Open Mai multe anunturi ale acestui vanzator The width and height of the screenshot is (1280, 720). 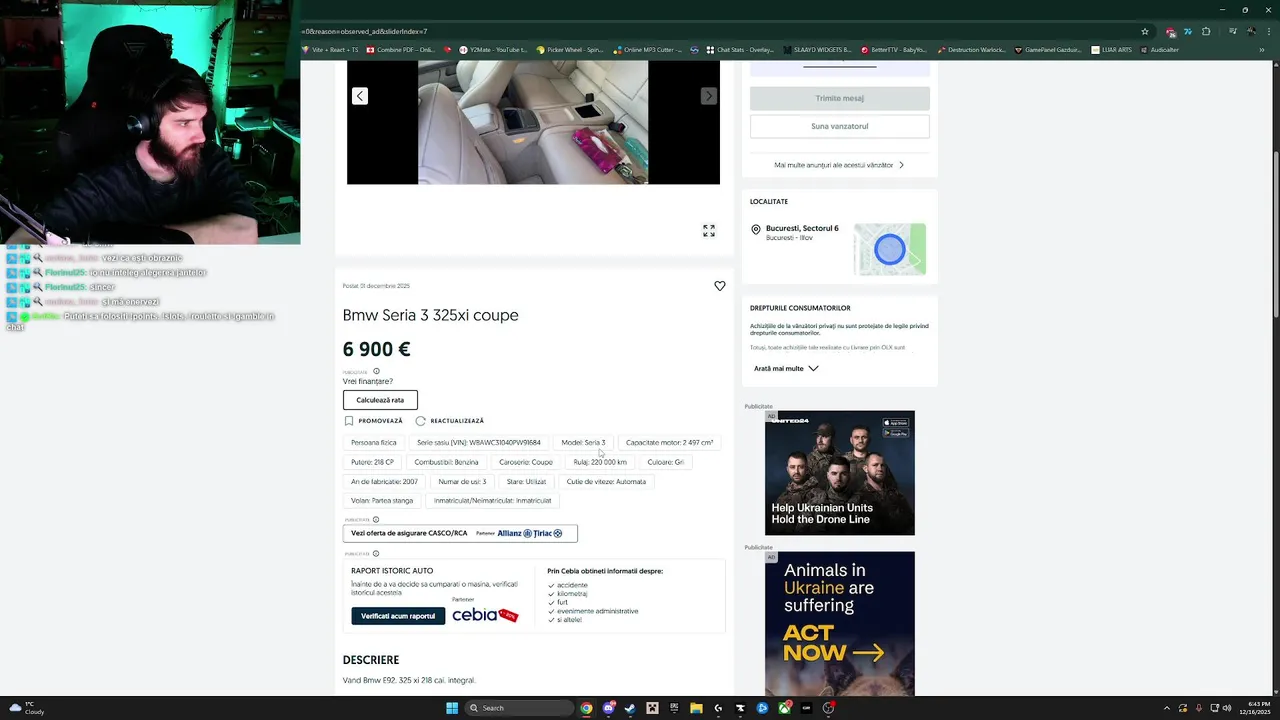[839, 165]
